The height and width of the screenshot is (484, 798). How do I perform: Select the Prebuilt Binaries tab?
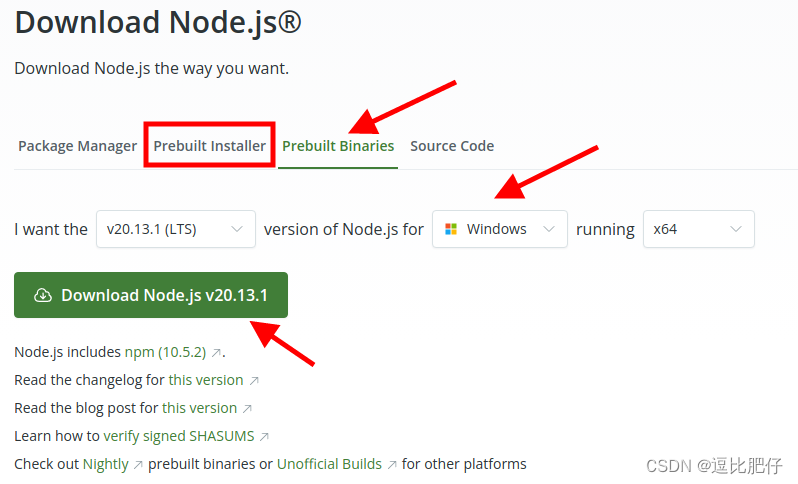(x=338, y=146)
